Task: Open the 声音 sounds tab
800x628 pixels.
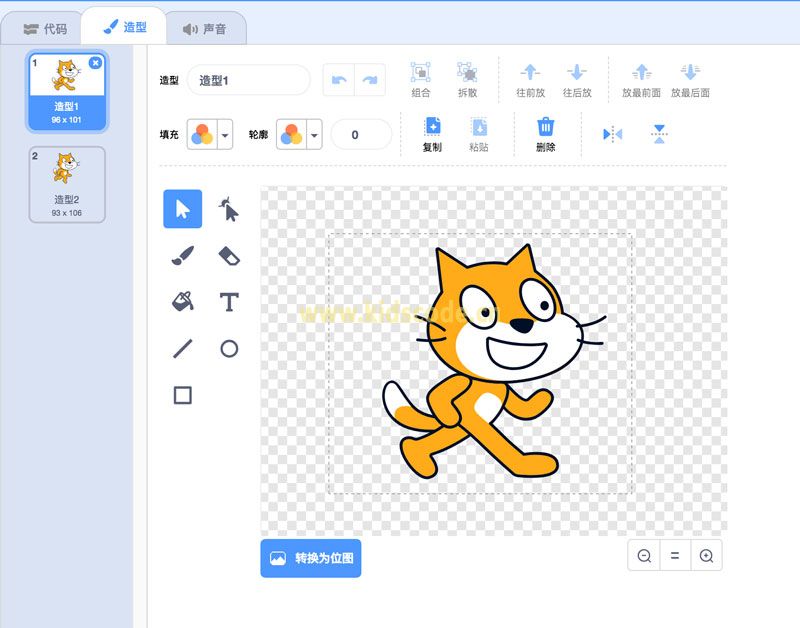Action: (x=206, y=29)
